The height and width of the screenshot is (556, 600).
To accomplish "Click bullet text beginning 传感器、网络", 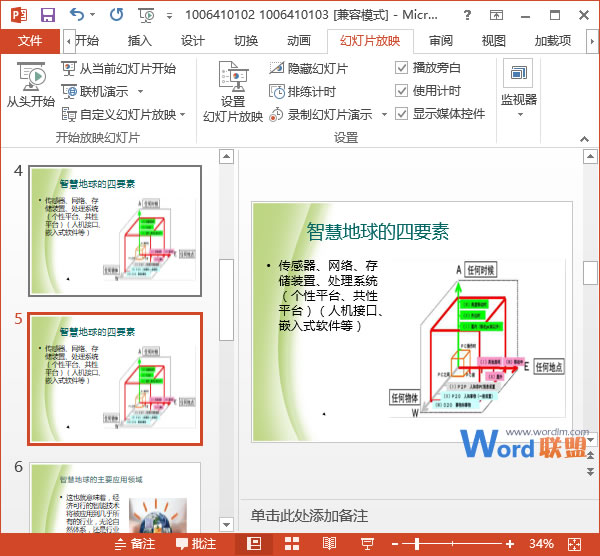I will click(330, 295).
